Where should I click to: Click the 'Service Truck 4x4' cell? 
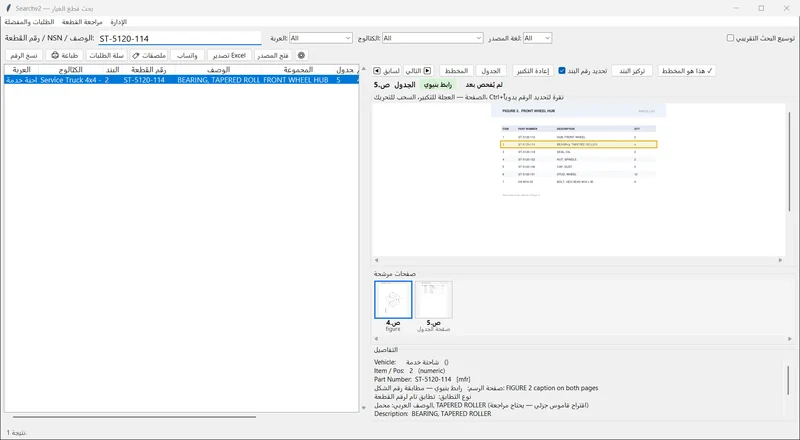tap(70, 80)
